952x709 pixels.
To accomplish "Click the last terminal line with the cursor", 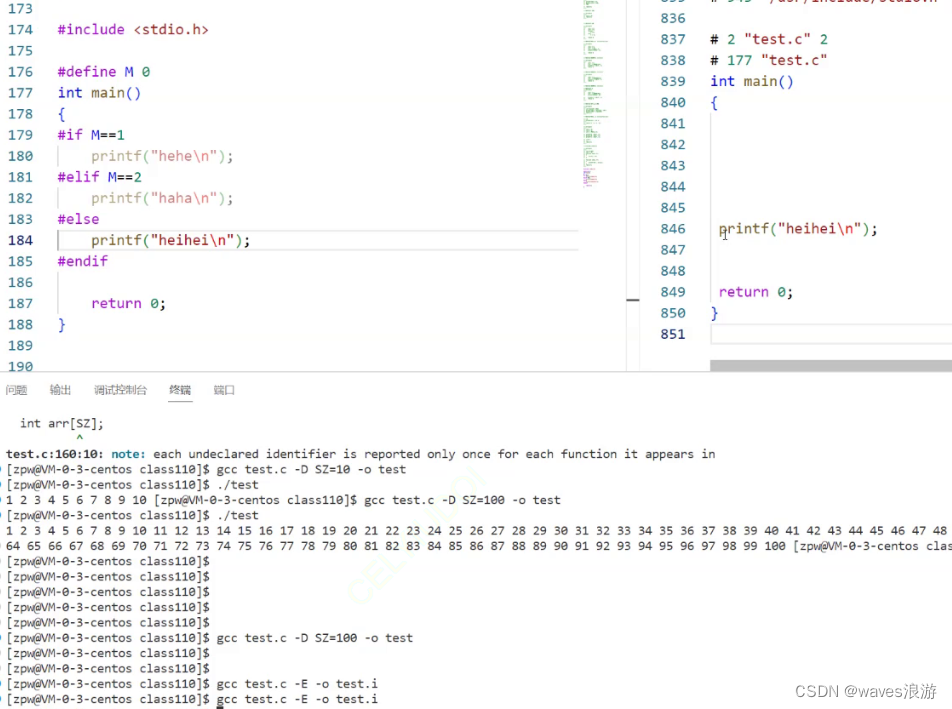I will click(x=192, y=699).
